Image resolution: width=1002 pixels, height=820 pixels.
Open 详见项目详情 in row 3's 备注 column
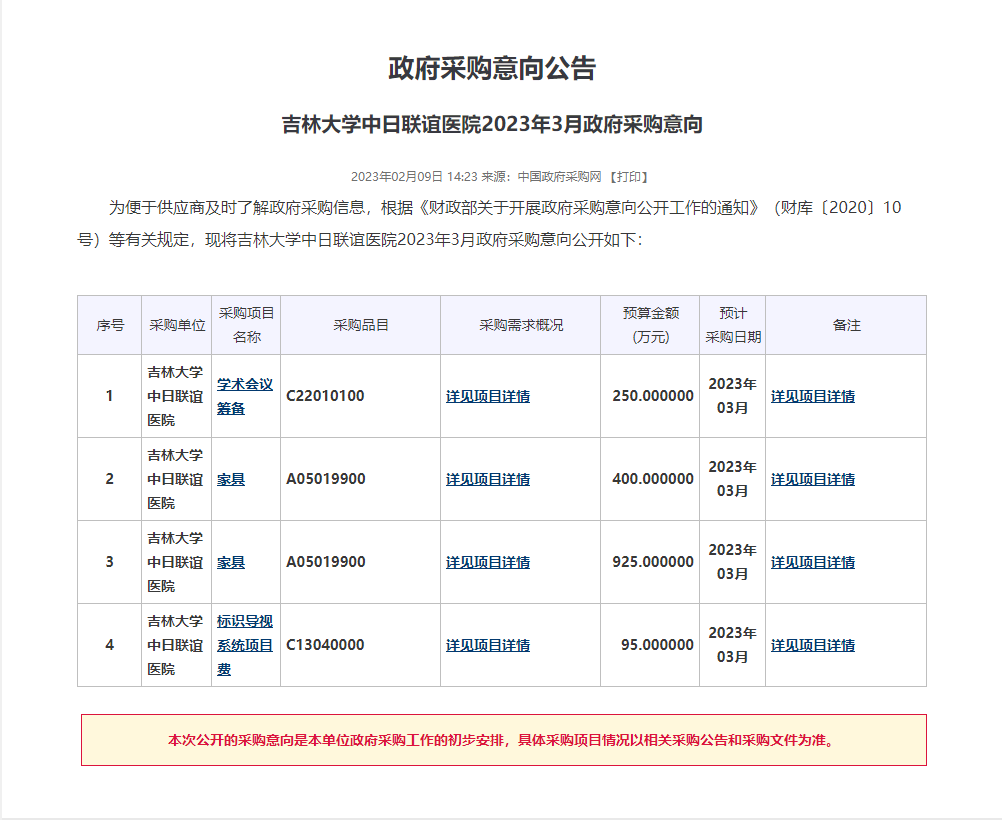(813, 562)
